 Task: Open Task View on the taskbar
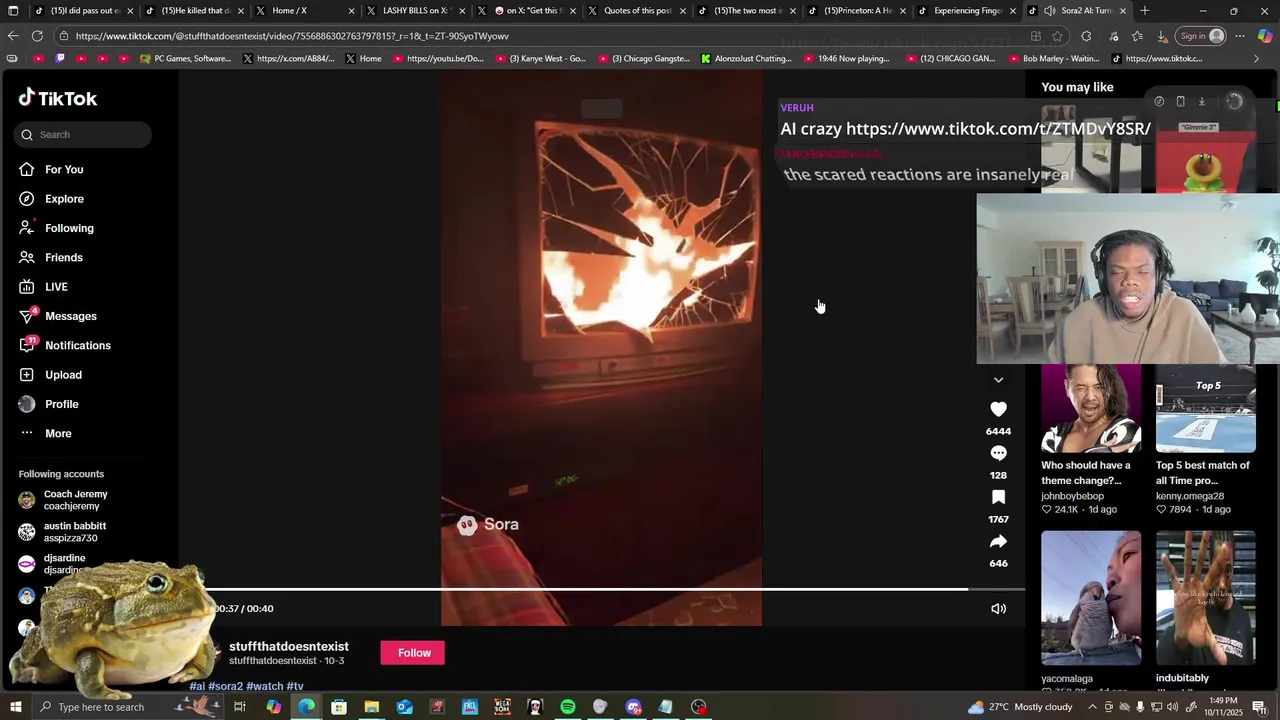click(240, 707)
